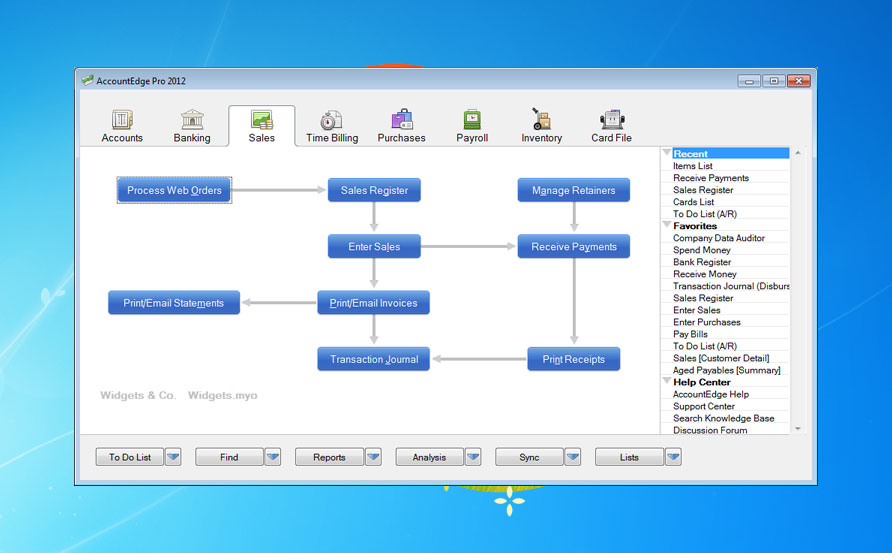Click the Receive Payments flowchart button
Viewport: 892px width, 553px height.
pos(573,246)
